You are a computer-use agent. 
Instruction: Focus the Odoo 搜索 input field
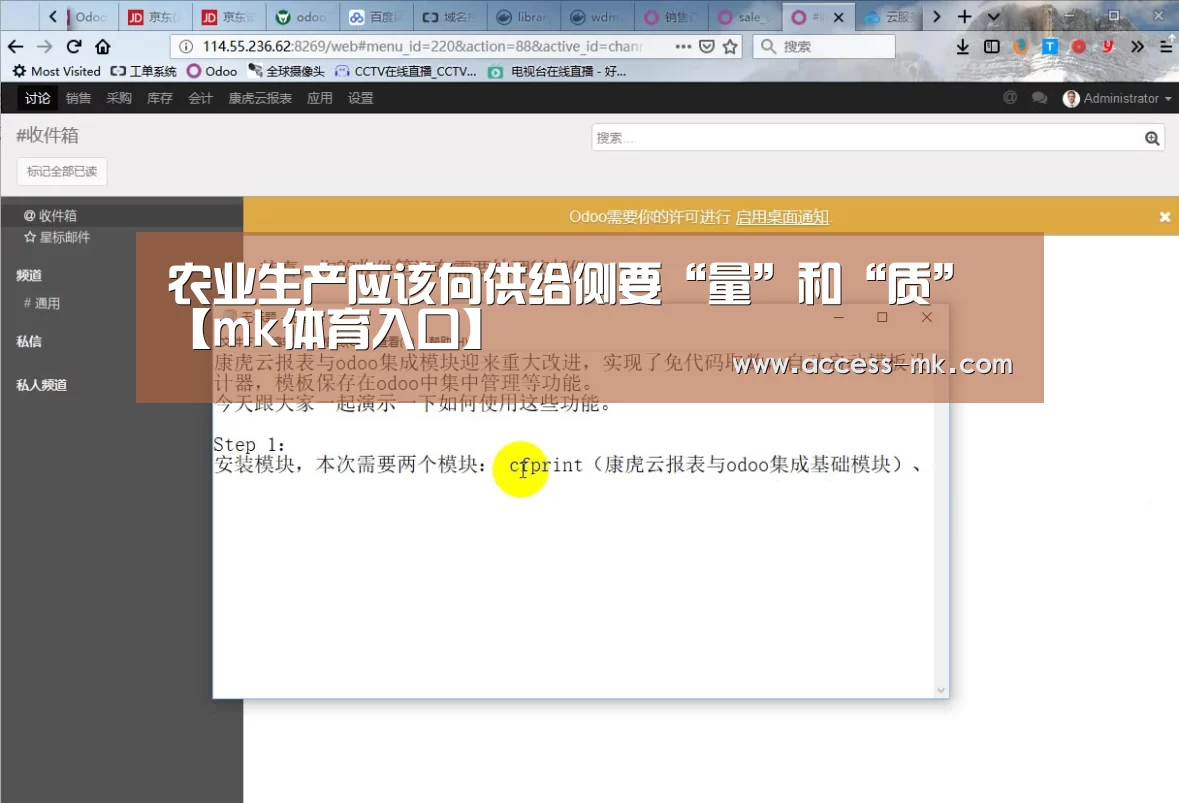867,138
